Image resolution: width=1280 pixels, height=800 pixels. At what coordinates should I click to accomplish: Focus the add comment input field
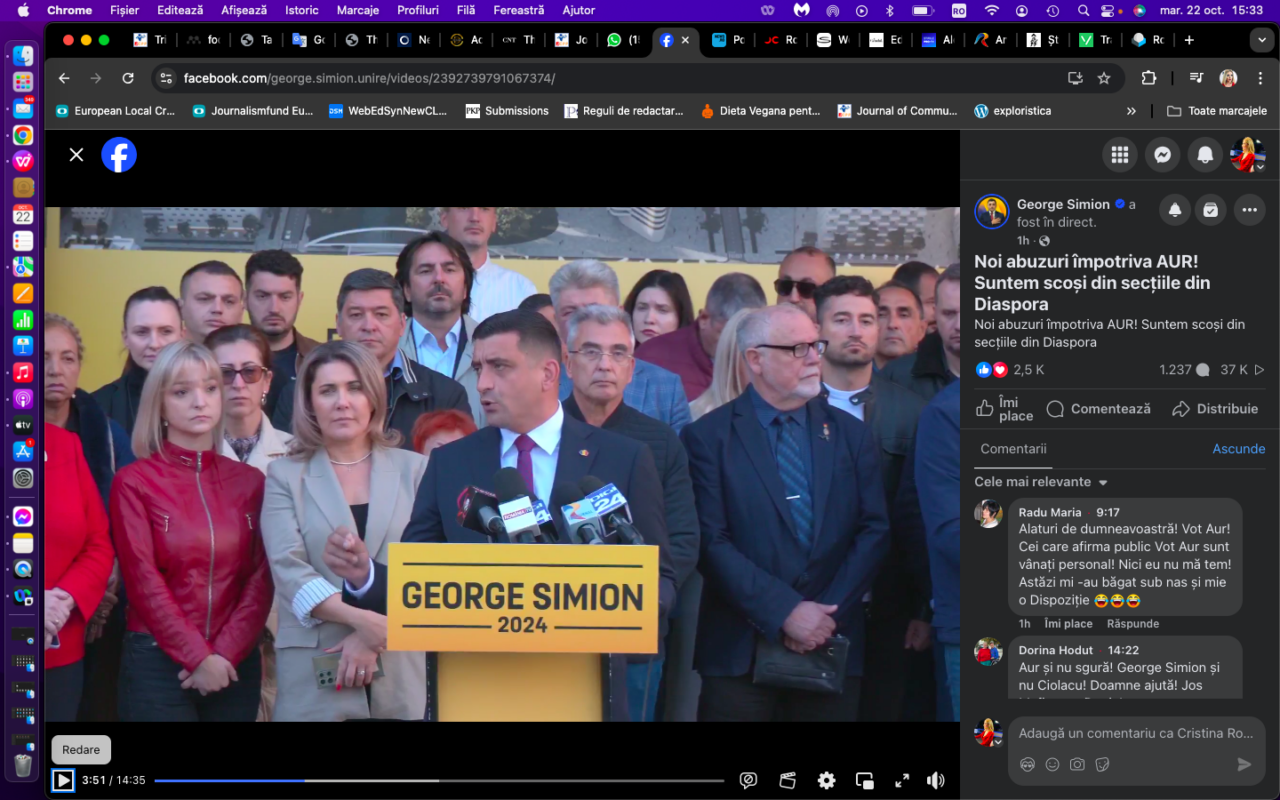(1136, 733)
